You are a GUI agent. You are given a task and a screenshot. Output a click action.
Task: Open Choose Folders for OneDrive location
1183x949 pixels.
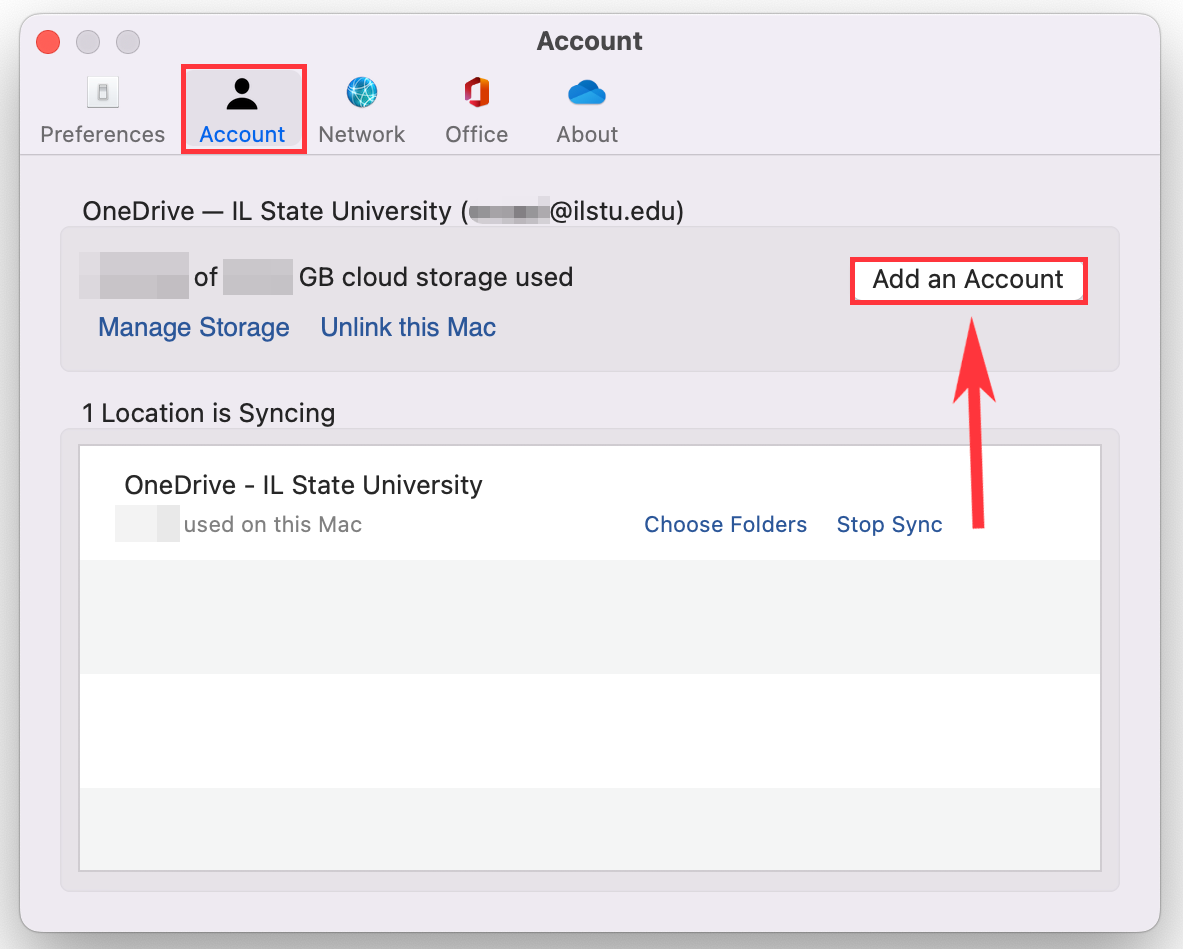click(x=725, y=524)
